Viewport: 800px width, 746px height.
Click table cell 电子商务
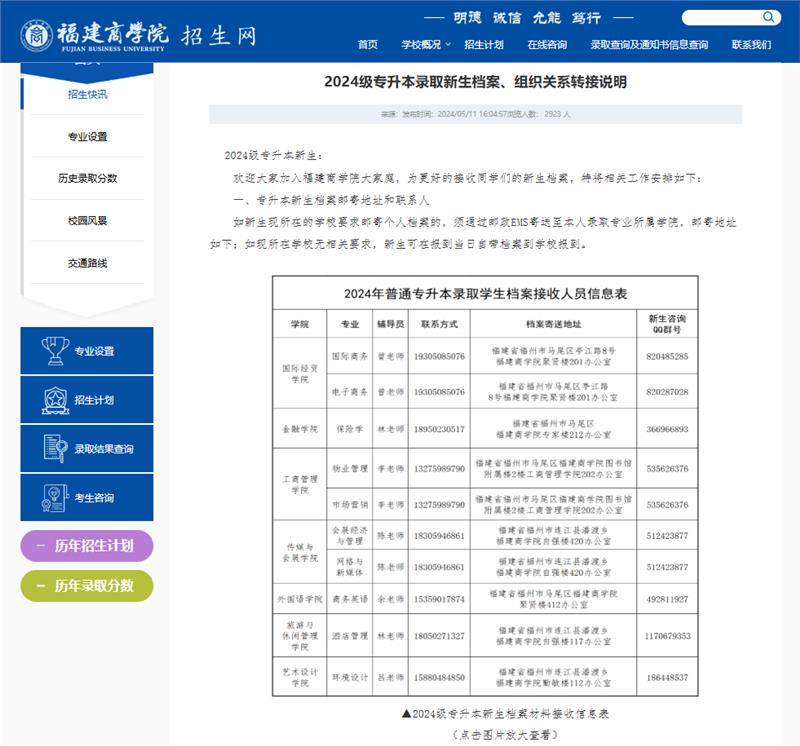[x=349, y=392]
